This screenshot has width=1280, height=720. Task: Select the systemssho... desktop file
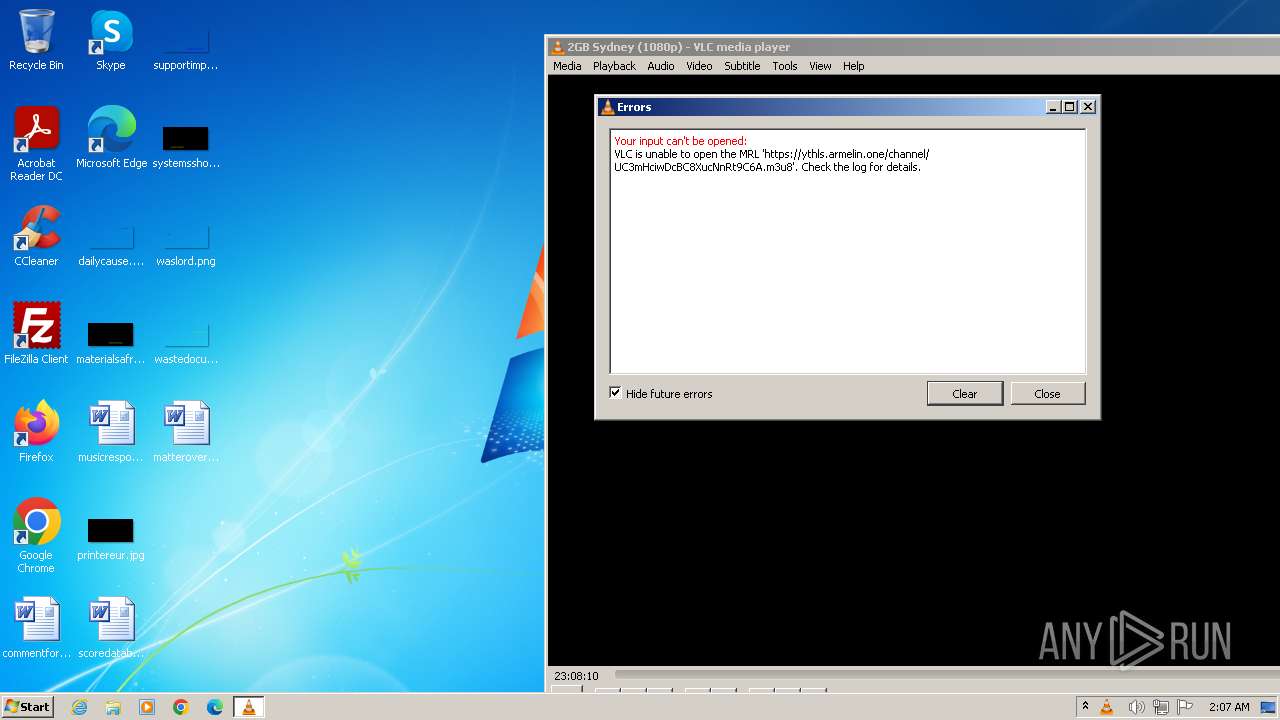click(186, 148)
